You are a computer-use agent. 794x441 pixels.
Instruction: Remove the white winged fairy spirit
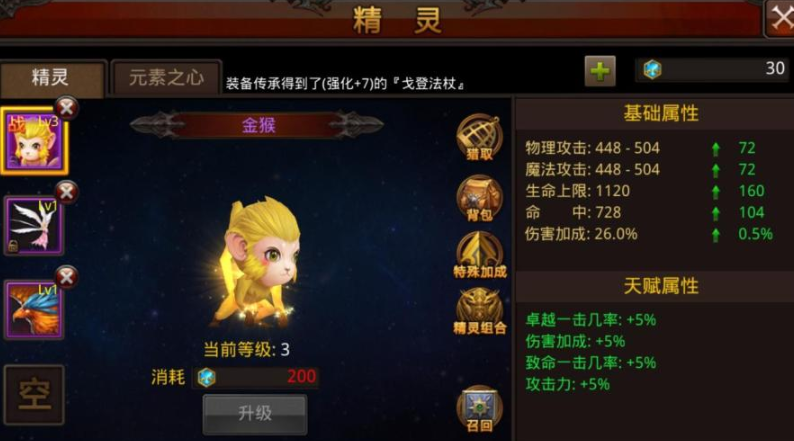point(66,192)
